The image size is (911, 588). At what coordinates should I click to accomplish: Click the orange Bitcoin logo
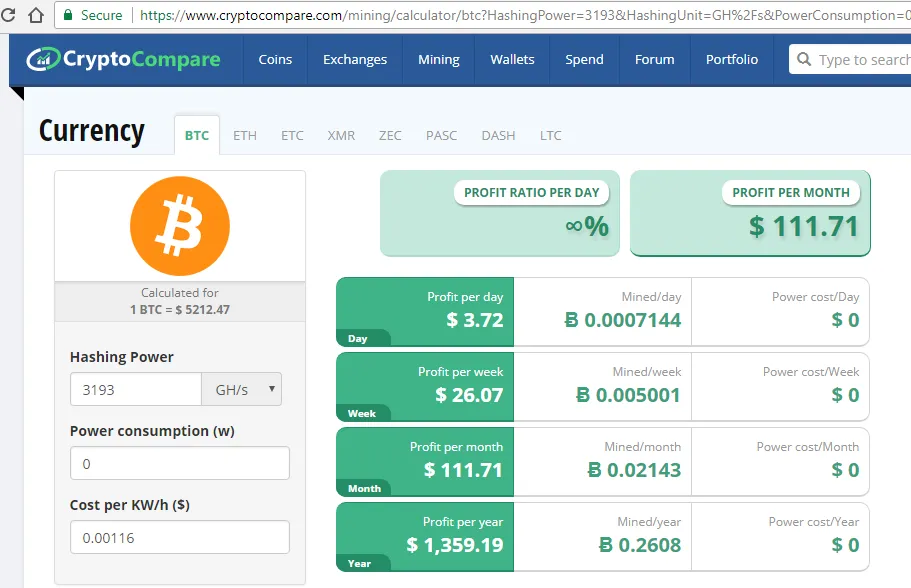coord(180,226)
